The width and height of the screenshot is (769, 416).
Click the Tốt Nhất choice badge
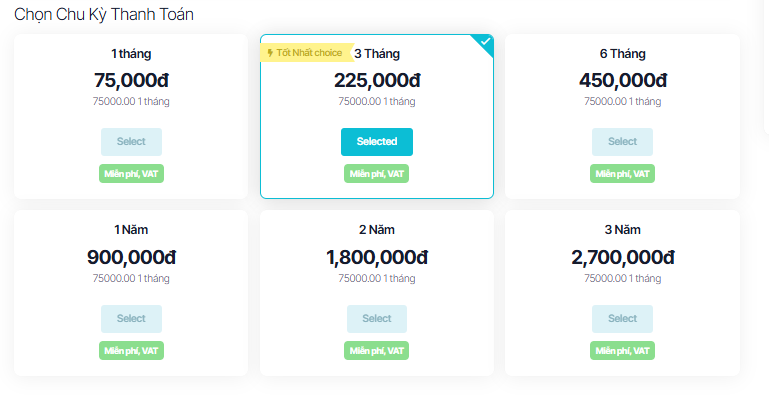click(305, 52)
